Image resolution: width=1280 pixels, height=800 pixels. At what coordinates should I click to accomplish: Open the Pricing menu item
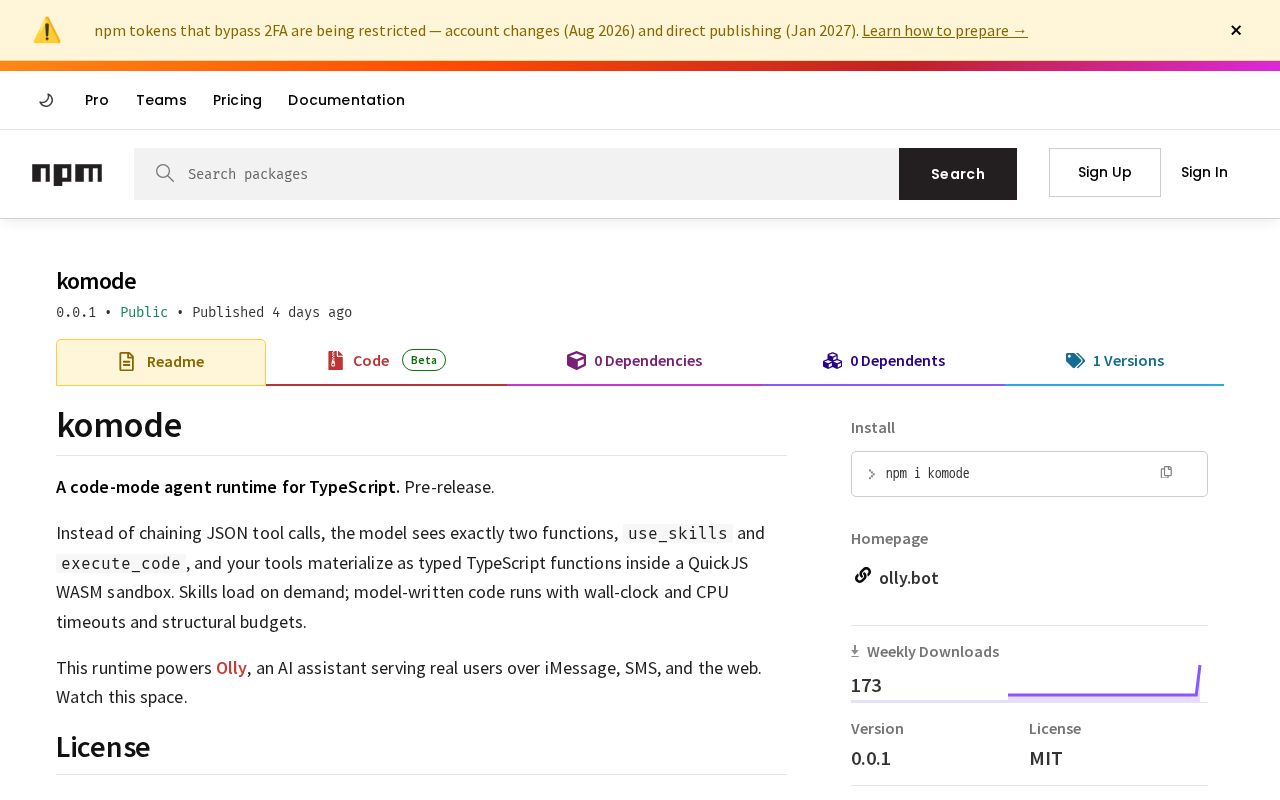(237, 100)
